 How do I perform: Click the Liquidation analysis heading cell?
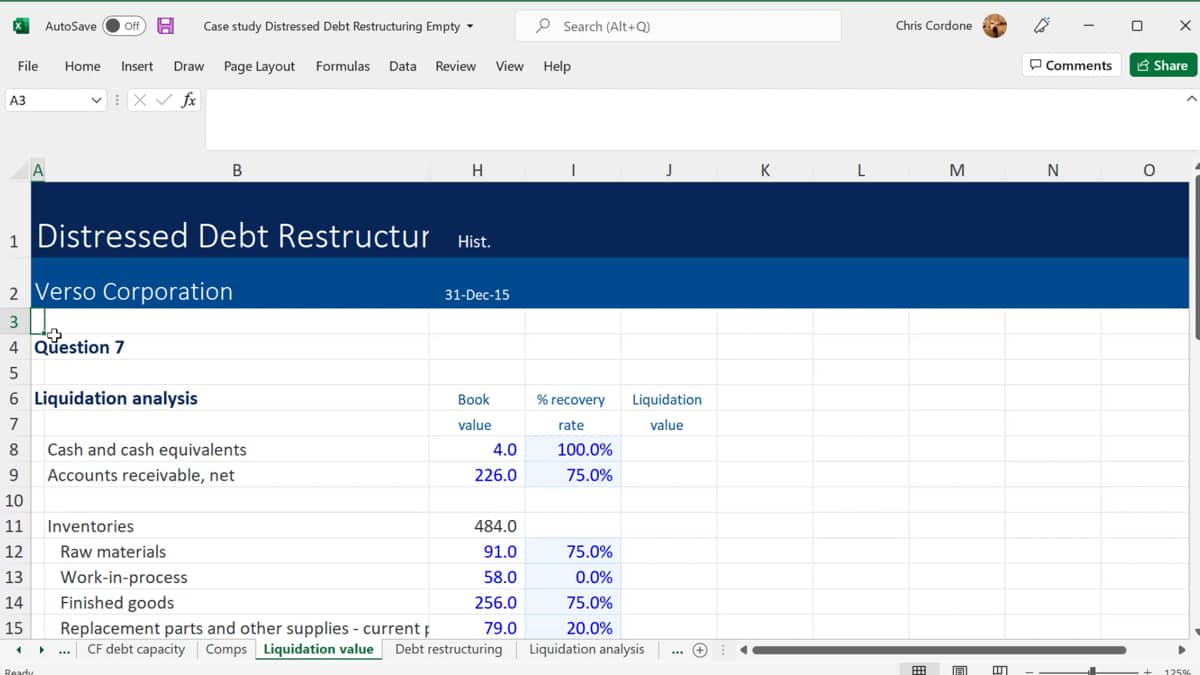point(116,398)
